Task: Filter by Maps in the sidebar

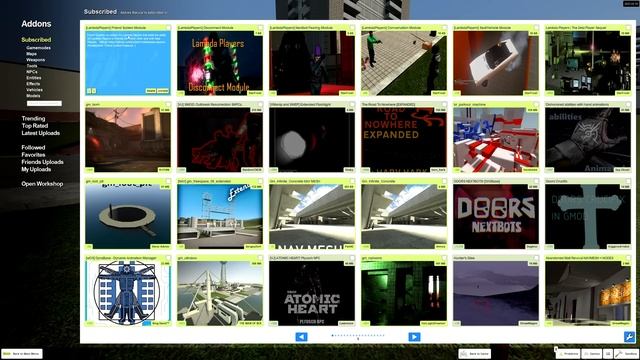Action: pyautogui.click(x=31, y=53)
